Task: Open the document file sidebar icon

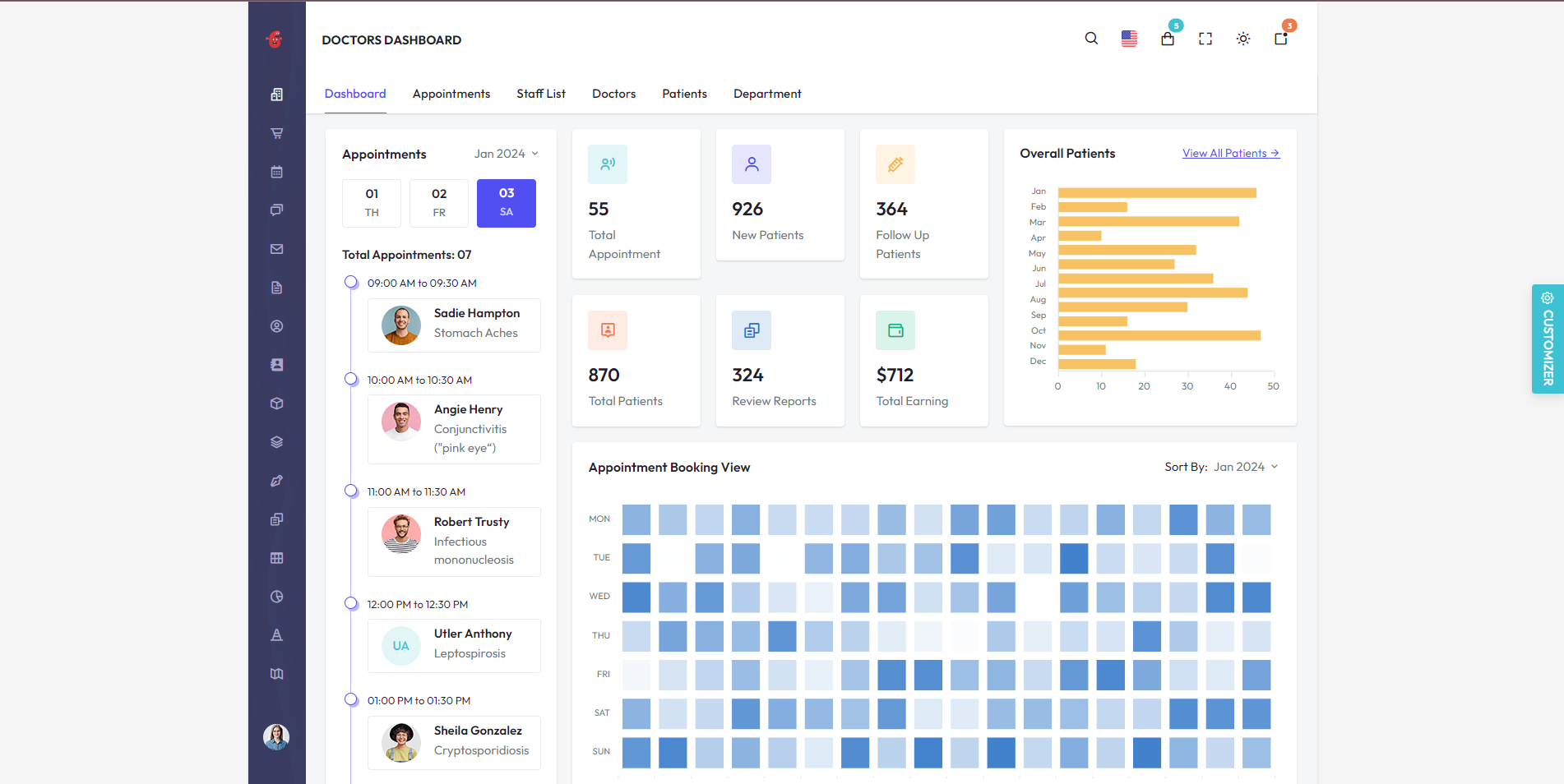Action: (x=276, y=288)
